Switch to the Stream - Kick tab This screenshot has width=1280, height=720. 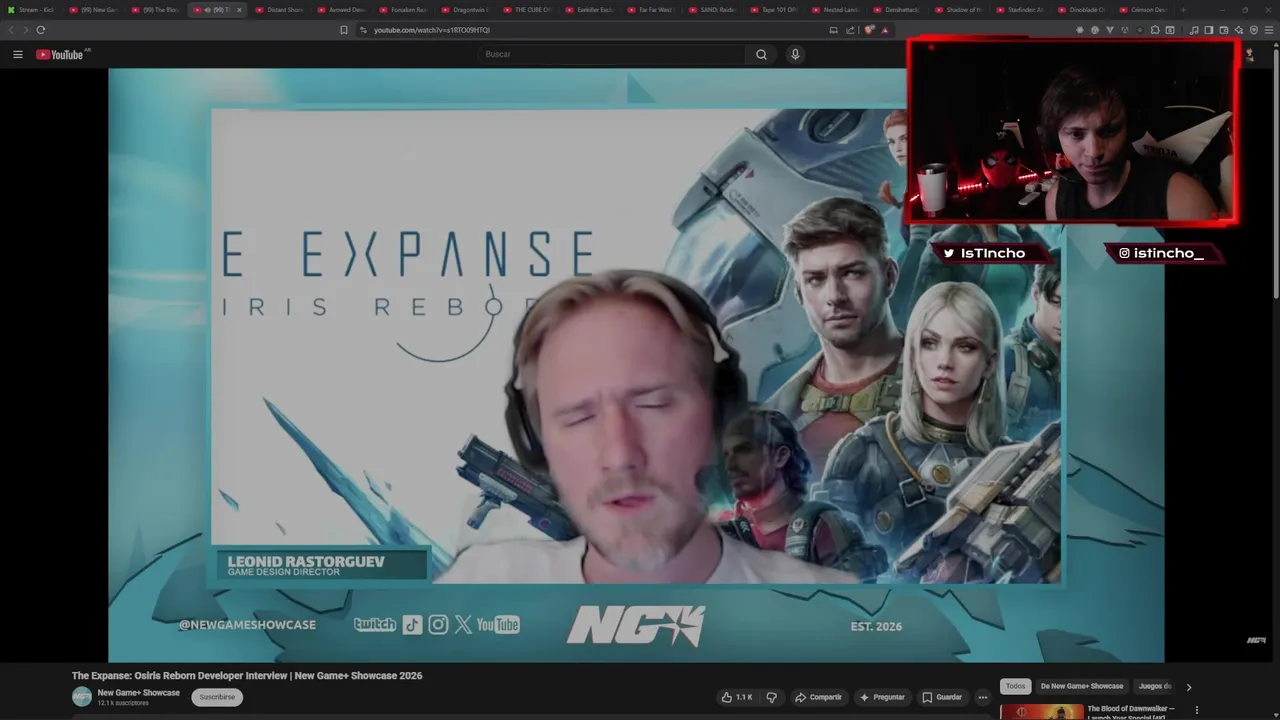point(31,10)
